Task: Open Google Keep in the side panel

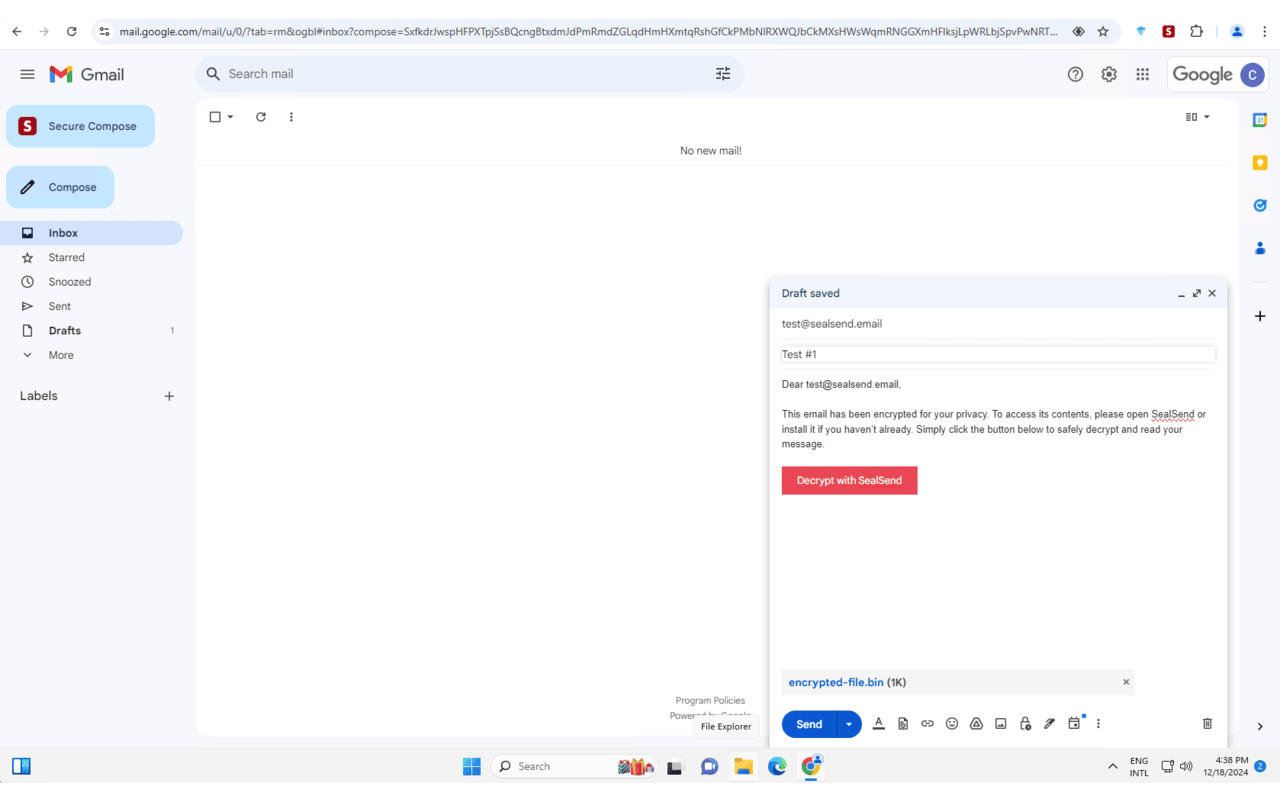Action: (x=1260, y=162)
